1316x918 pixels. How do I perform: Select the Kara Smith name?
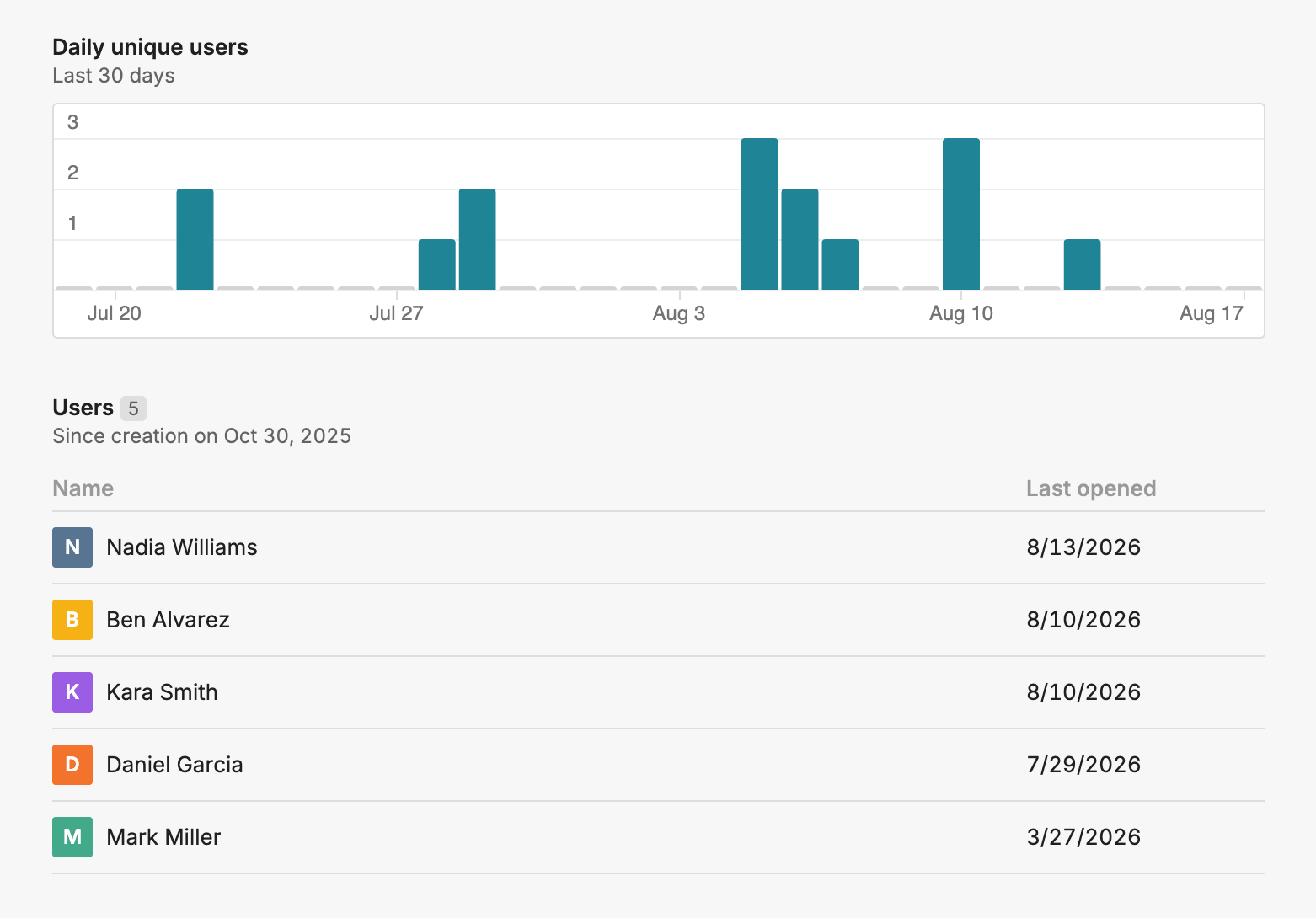[162, 692]
